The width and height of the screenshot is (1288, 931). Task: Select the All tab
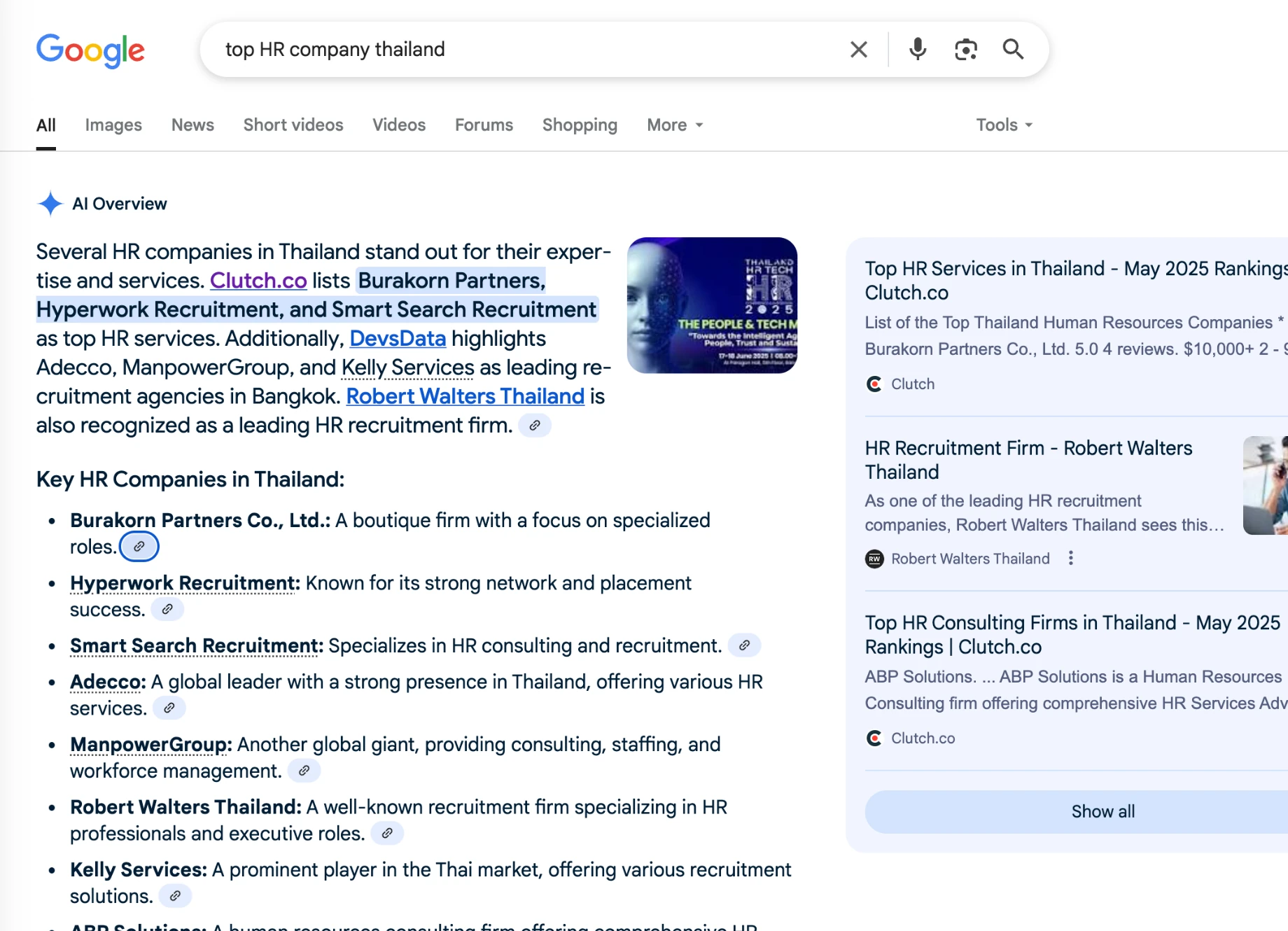(x=46, y=125)
